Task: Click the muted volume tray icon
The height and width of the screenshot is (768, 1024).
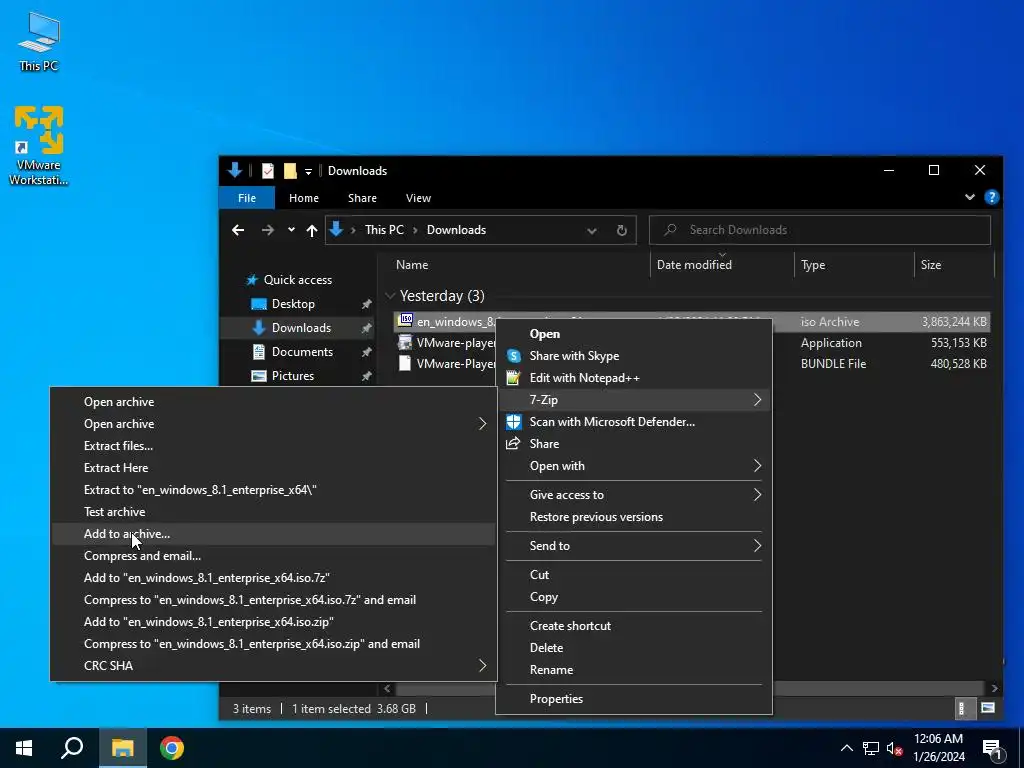Action: click(895, 748)
